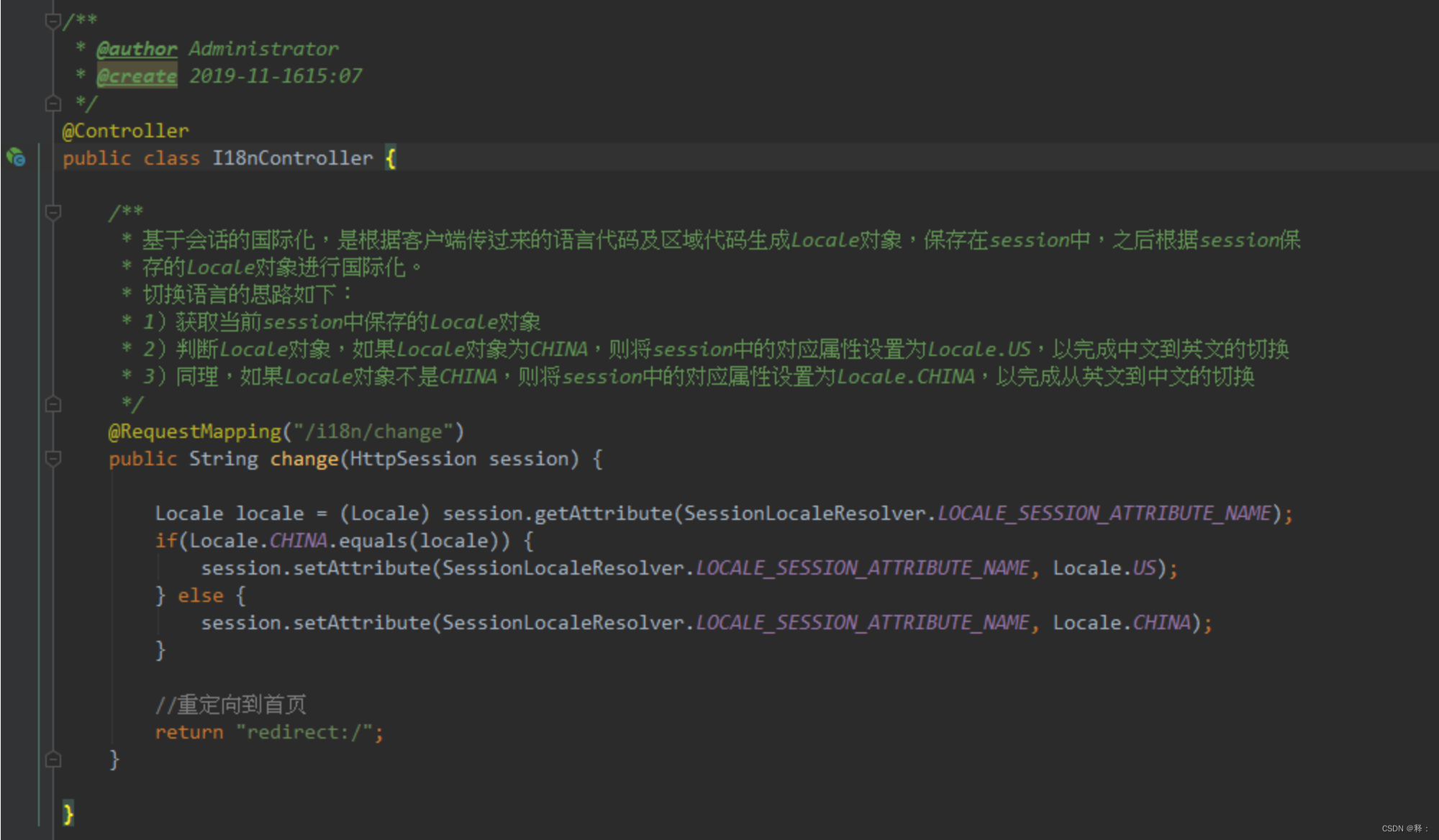
Task: Fold the method Javadoc at its end marker
Action: pos(53,404)
